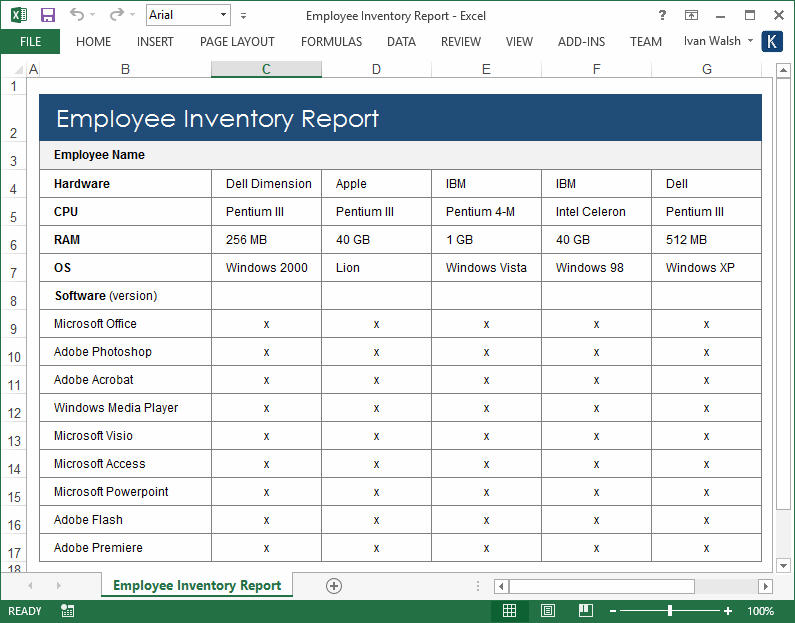Click the zoom slider handle
This screenshot has width=795, height=623.
tap(670, 611)
